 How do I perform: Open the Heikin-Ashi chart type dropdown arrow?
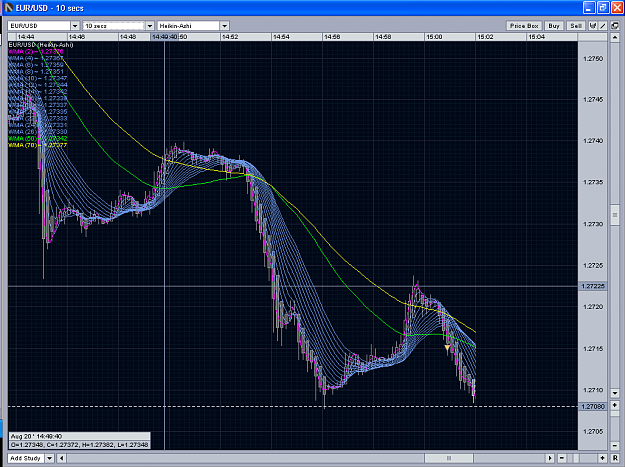[224, 26]
